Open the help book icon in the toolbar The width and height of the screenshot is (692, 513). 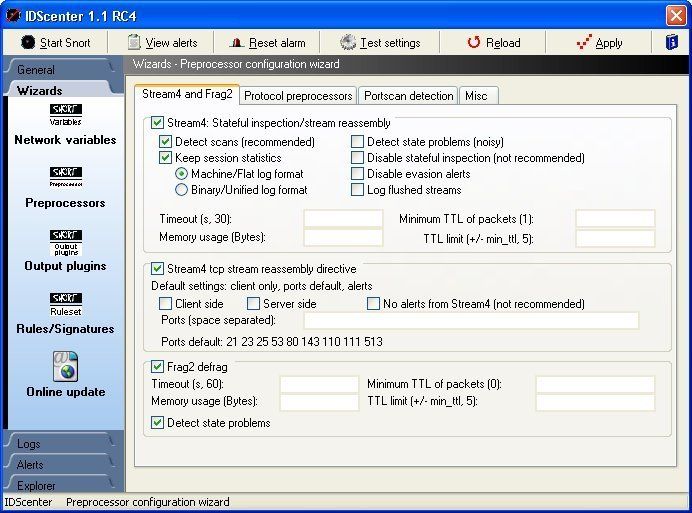coord(672,42)
